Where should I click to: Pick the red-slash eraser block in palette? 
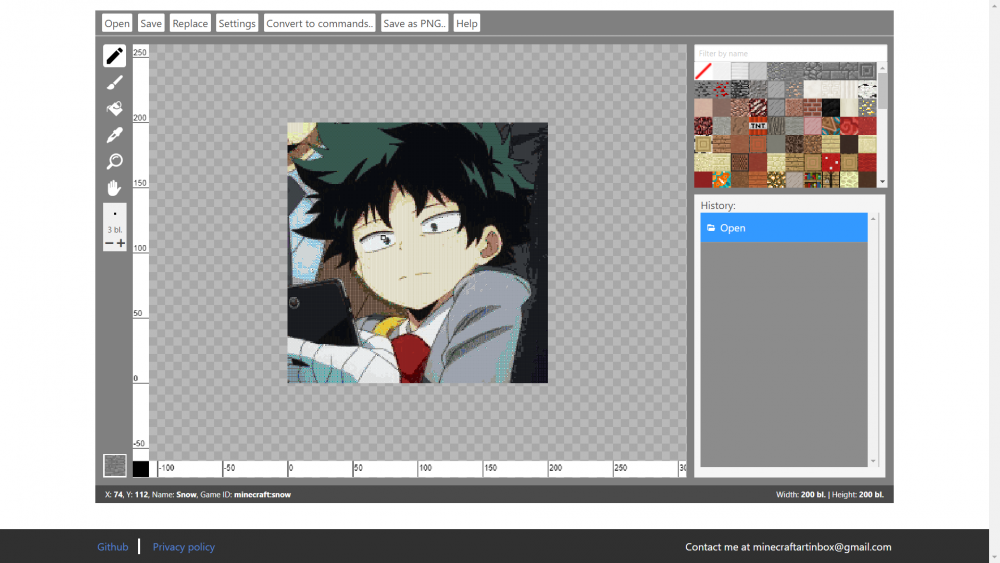pos(703,71)
